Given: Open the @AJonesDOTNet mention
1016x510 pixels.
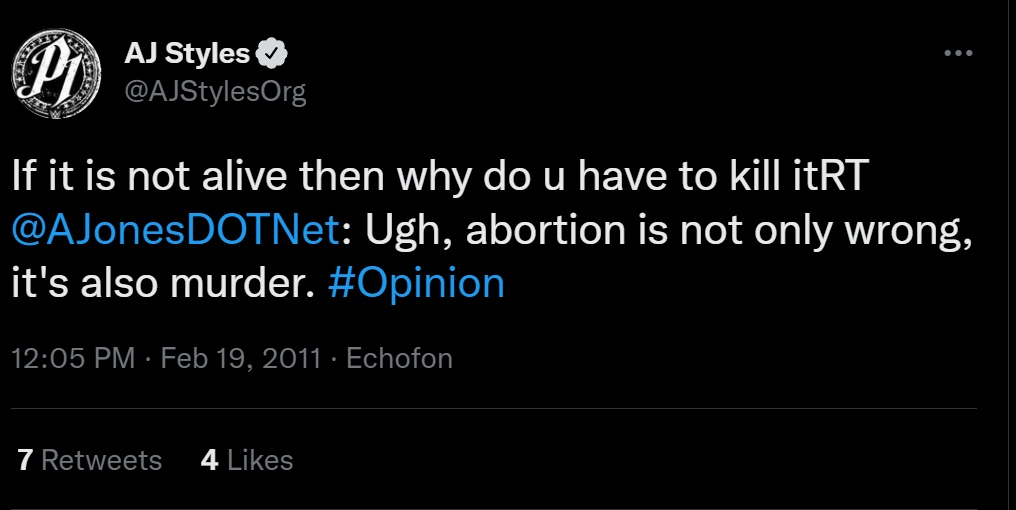Looking at the screenshot, I should pyautogui.click(x=176, y=229).
